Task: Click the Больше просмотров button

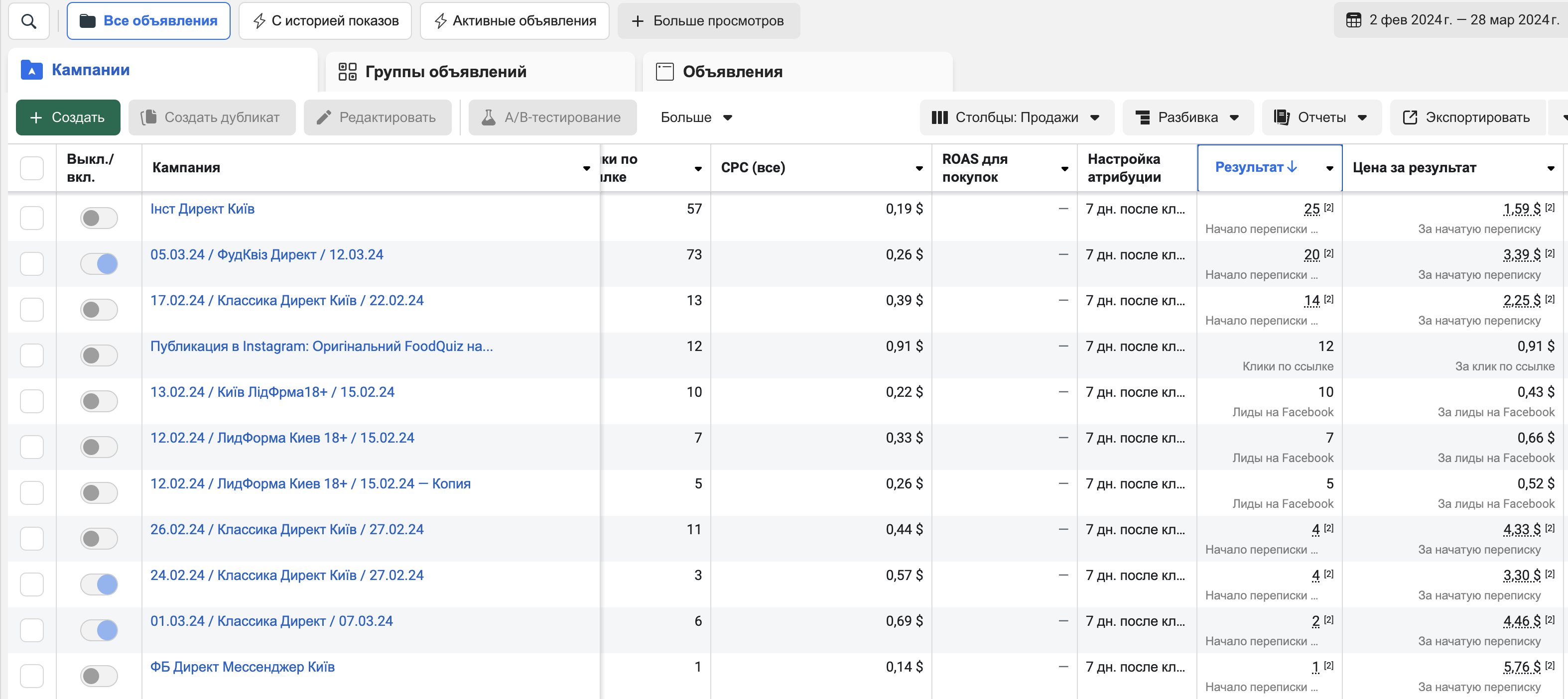Action: (x=708, y=21)
